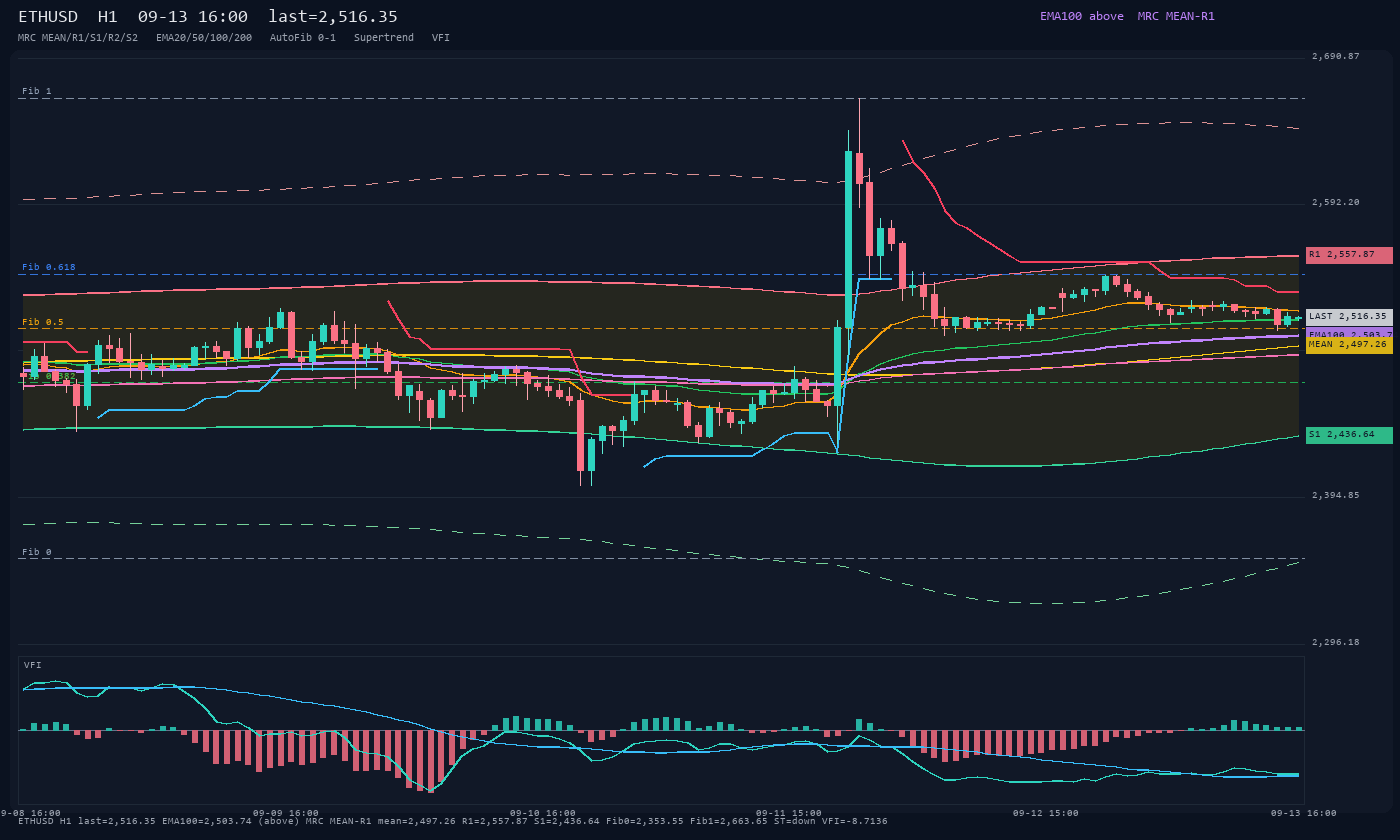Click the Fib 0.5 level label
The height and width of the screenshot is (840, 1400).
(43, 322)
